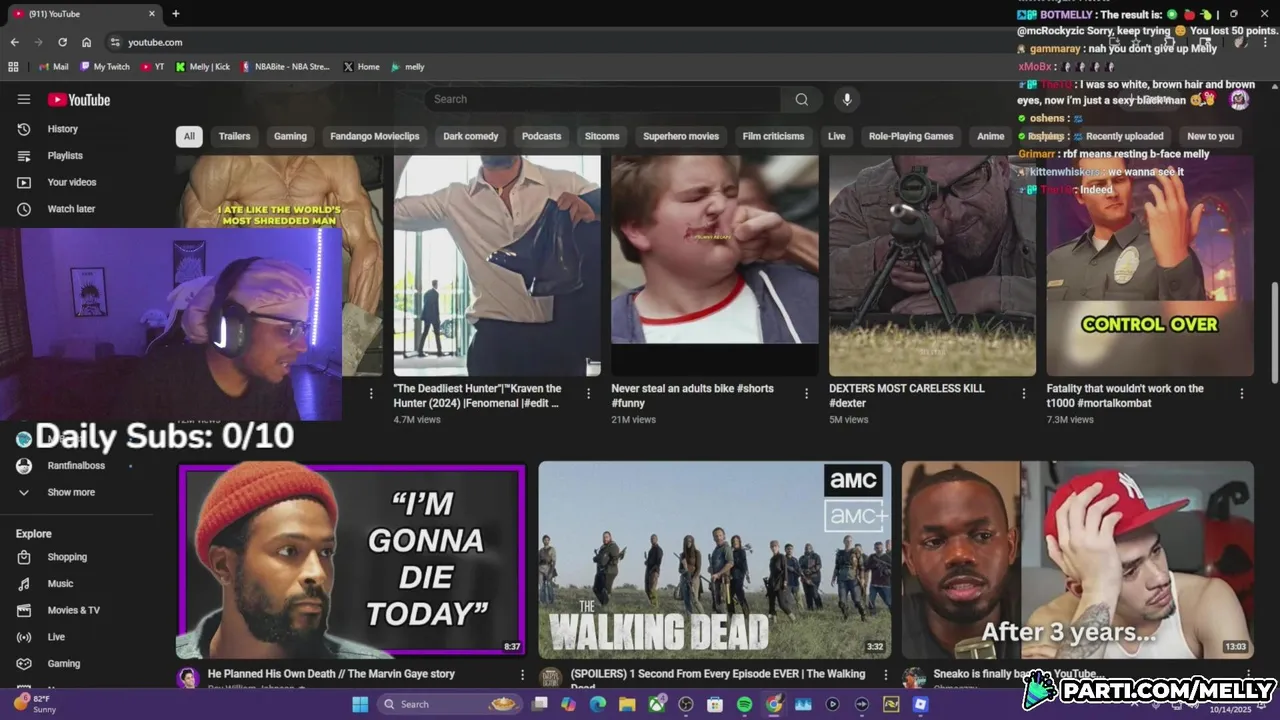Viewport: 1280px width, 720px height.
Task: Switch to the (911) YouTube browser tab
Action: [84, 14]
